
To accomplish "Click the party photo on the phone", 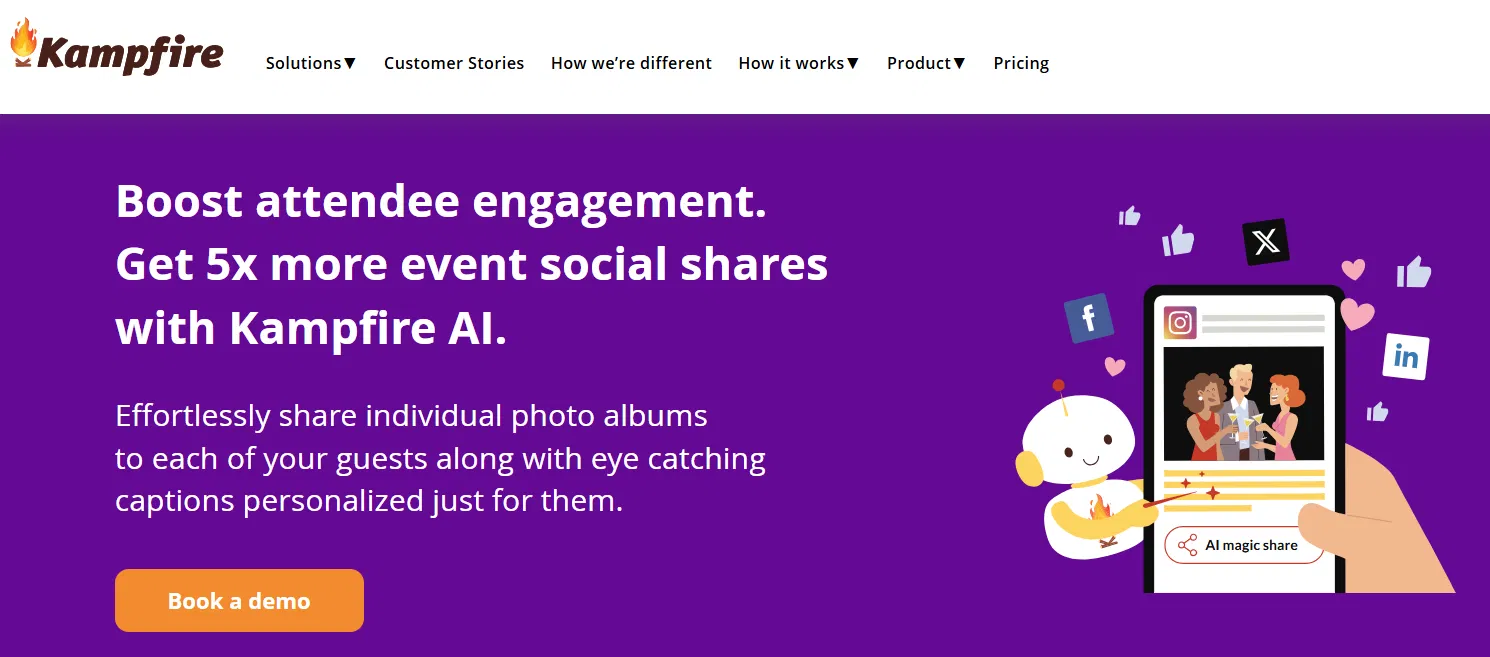I will tap(1243, 404).
